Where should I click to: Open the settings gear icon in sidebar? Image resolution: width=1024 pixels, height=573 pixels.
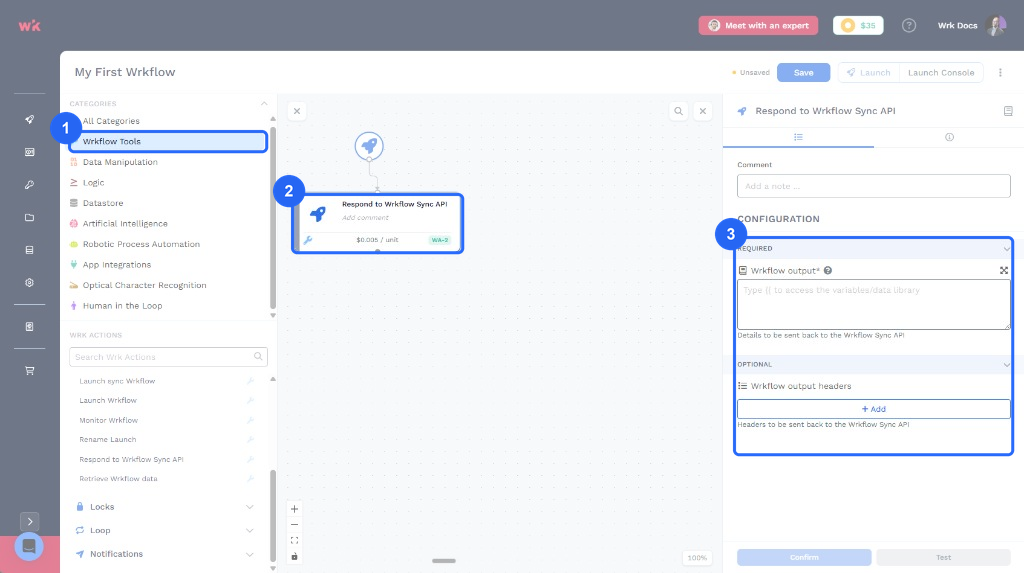click(29, 283)
